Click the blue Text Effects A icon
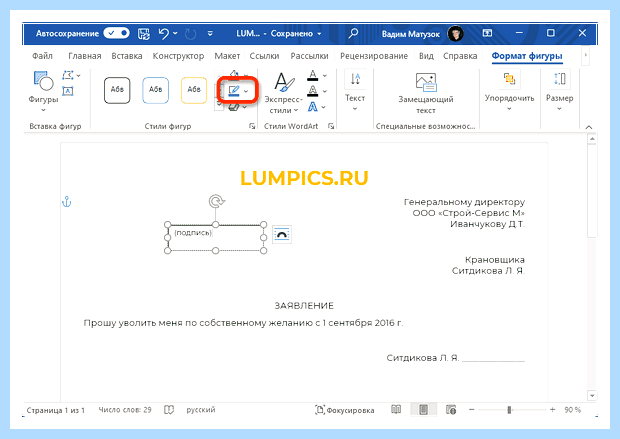The width and height of the screenshot is (620, 439). [x=313, y=107]
